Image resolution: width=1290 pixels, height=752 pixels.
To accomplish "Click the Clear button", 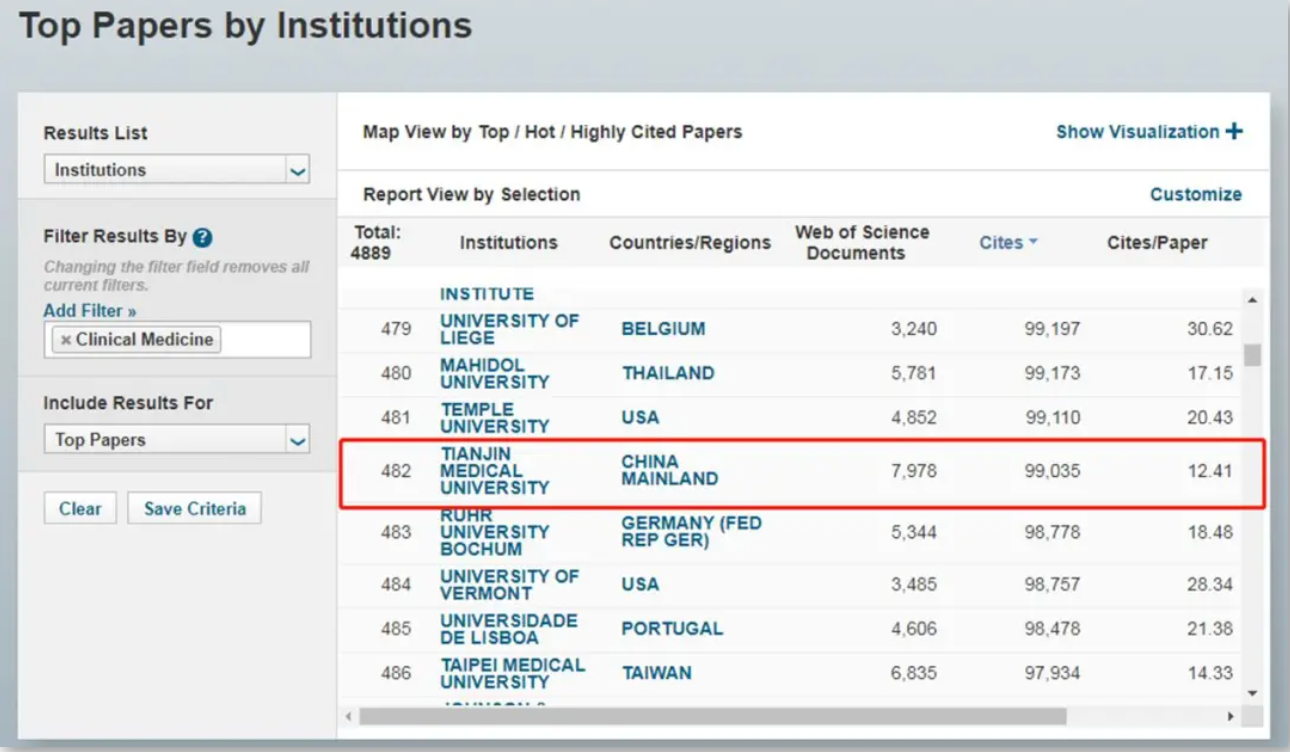I will coord(80,508).
